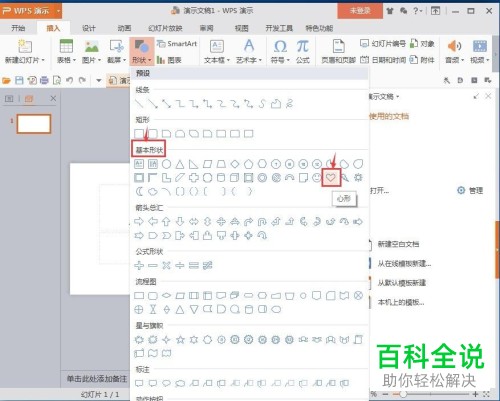Image resolution: width=500 pixels, height=401 pixels.
Task: Pick the first rectangular callout shape
Action: (139, 383)
